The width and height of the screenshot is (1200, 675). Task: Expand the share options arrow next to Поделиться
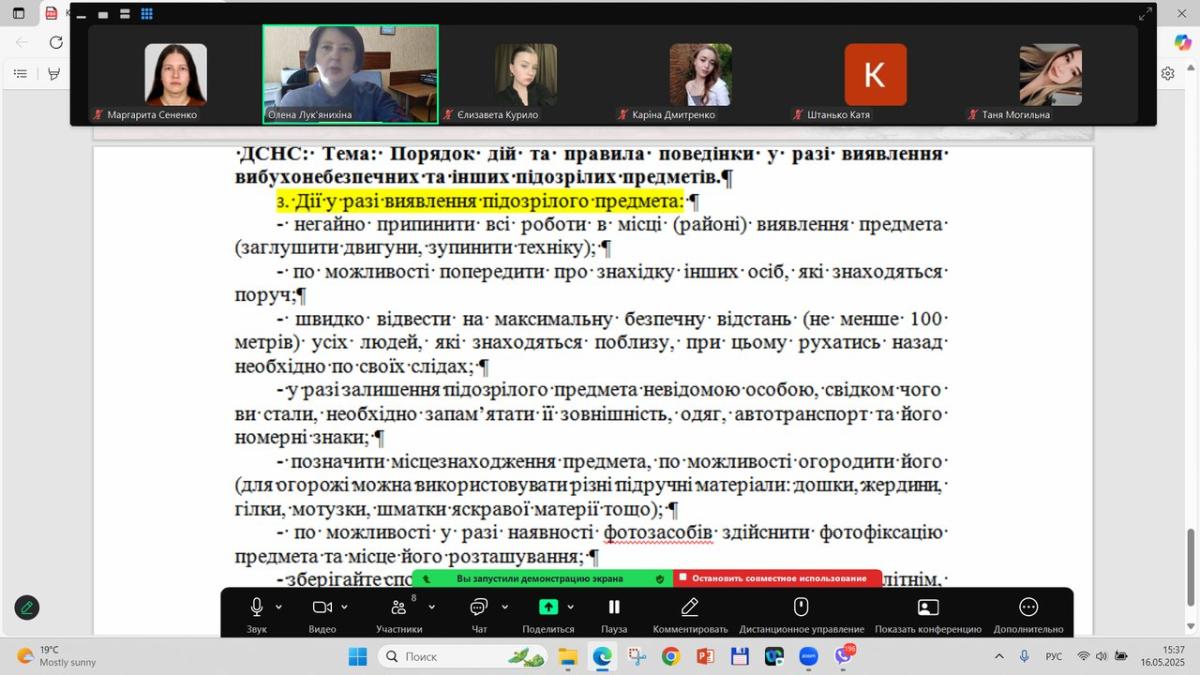571,607
